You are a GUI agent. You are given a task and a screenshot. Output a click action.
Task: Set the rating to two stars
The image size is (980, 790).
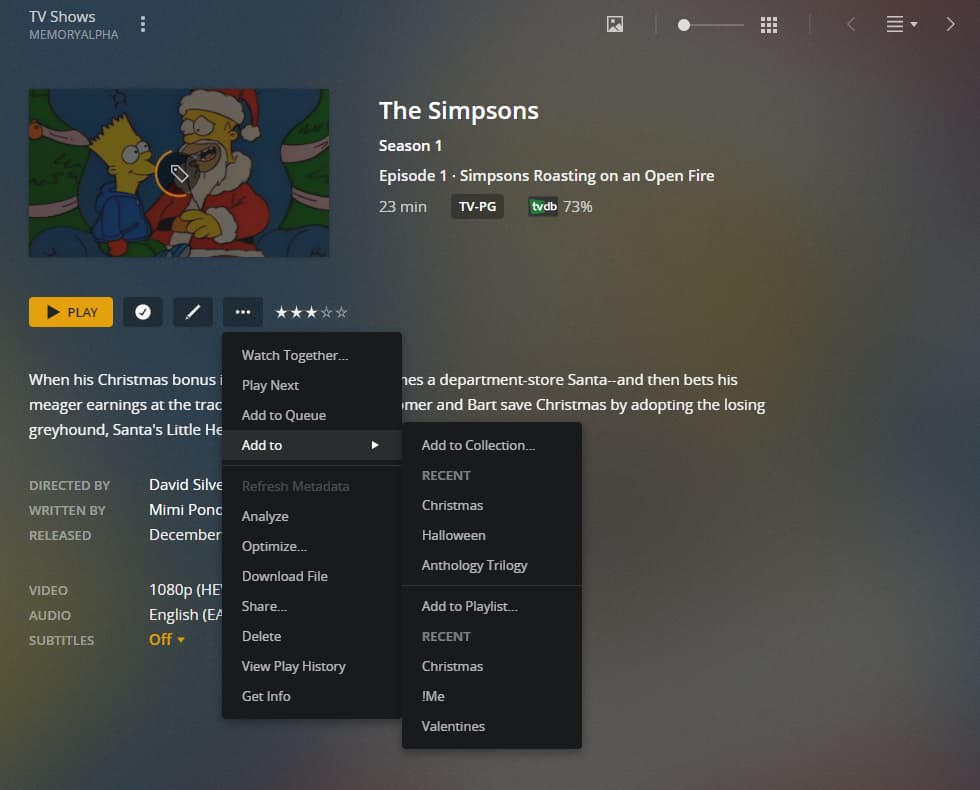[296, 312]
